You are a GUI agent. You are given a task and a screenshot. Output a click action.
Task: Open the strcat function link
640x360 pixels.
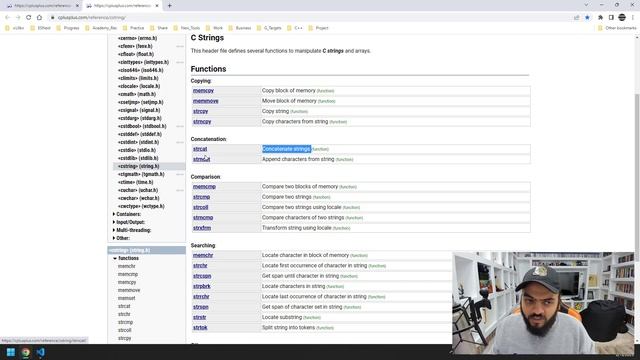(200, 149)
